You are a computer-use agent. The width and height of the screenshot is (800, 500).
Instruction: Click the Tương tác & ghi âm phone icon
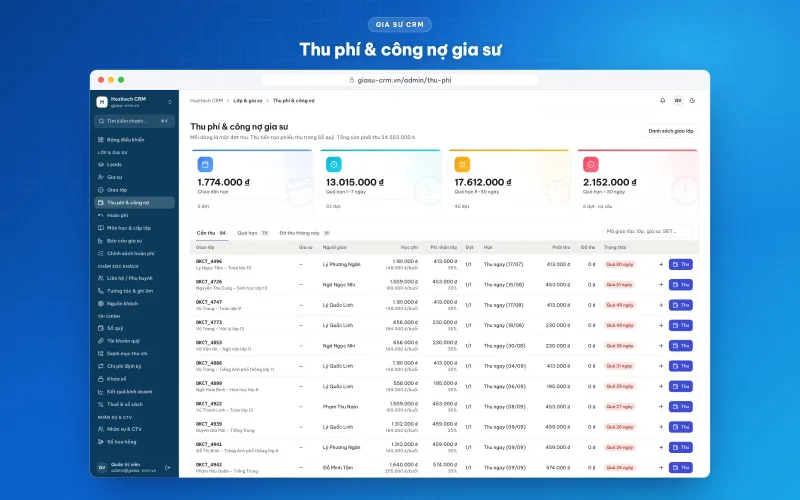point(101,291)
